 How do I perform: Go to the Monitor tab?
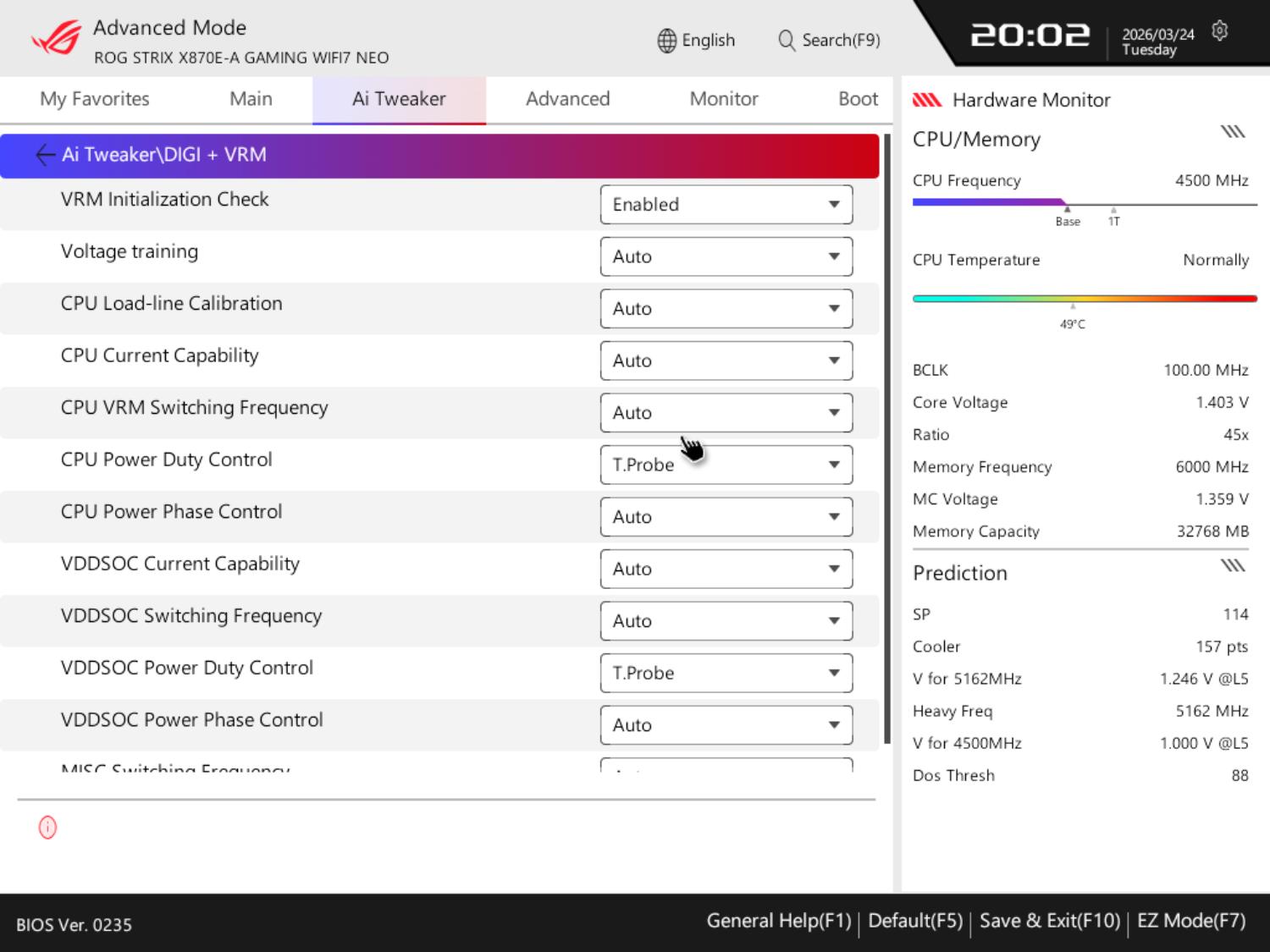[723, 99]
